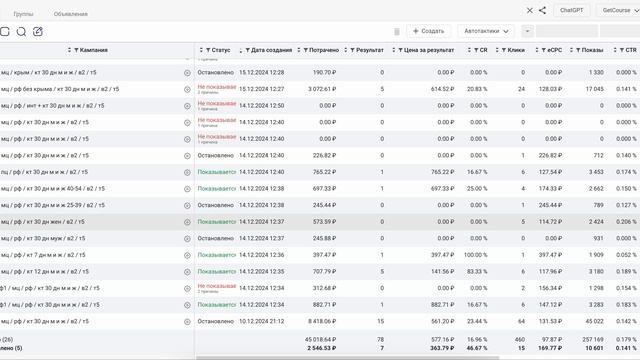Click filter funnel icon on eCPC column
640x360 pixels.
pos(544,50)
